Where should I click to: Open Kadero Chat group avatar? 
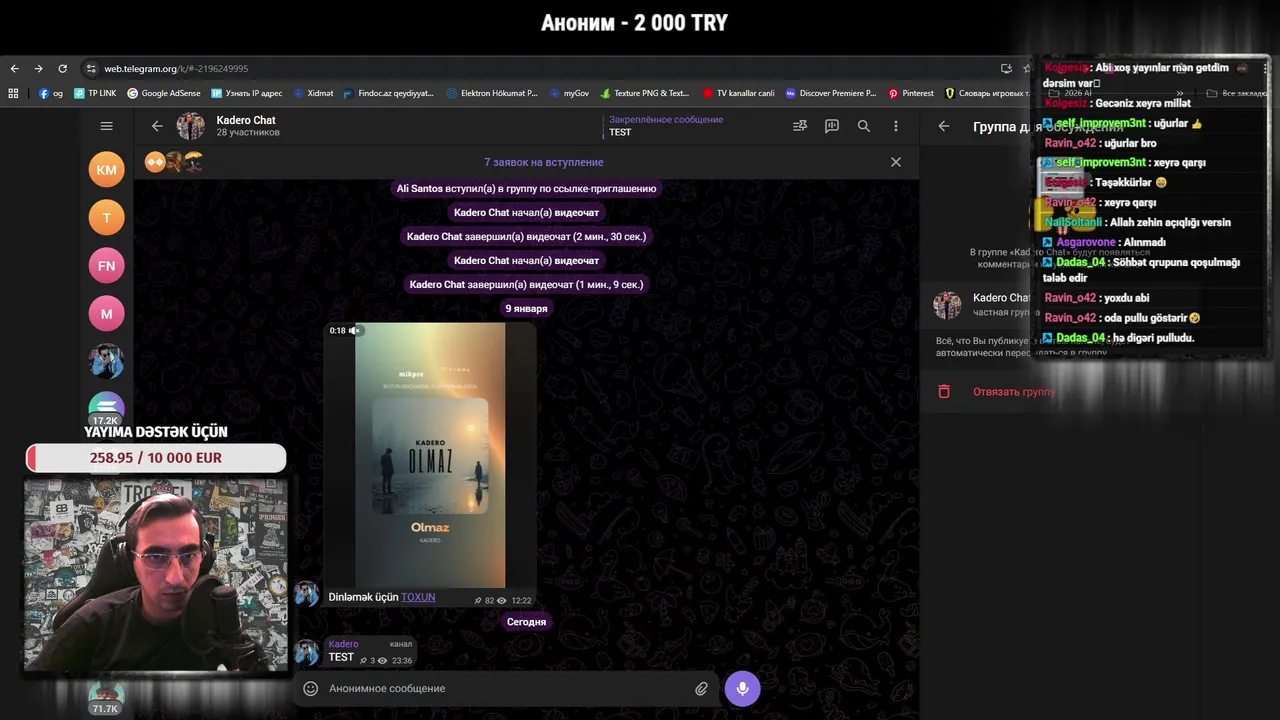191,126
